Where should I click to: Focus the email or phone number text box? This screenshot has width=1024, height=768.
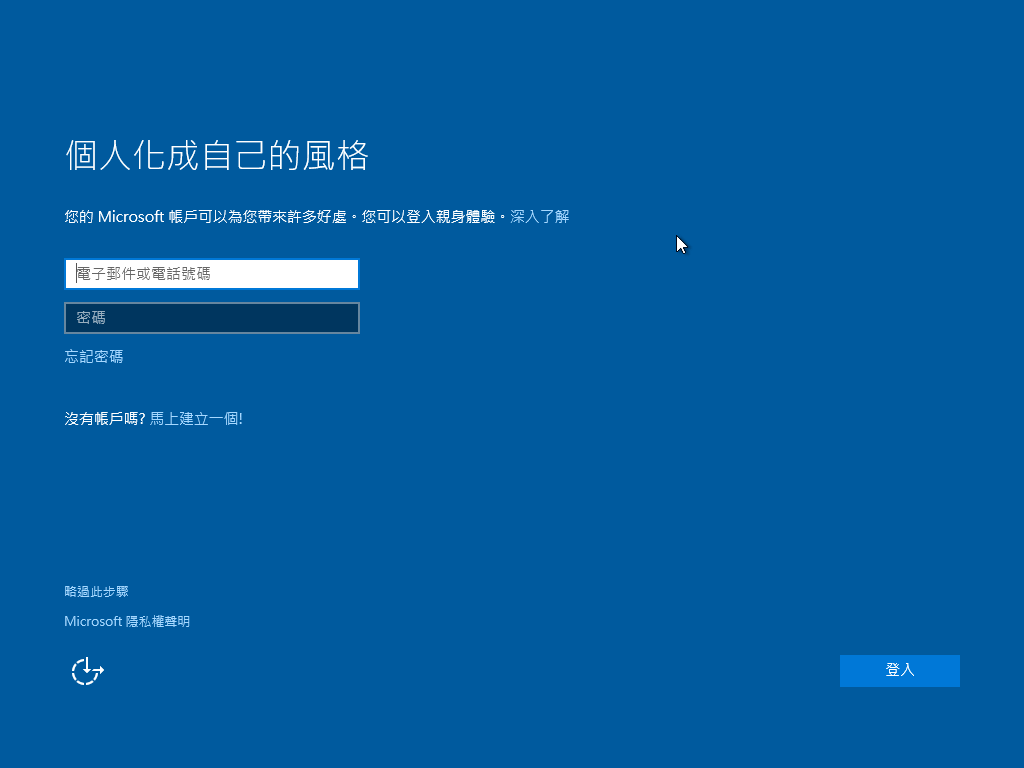point(211,273)
